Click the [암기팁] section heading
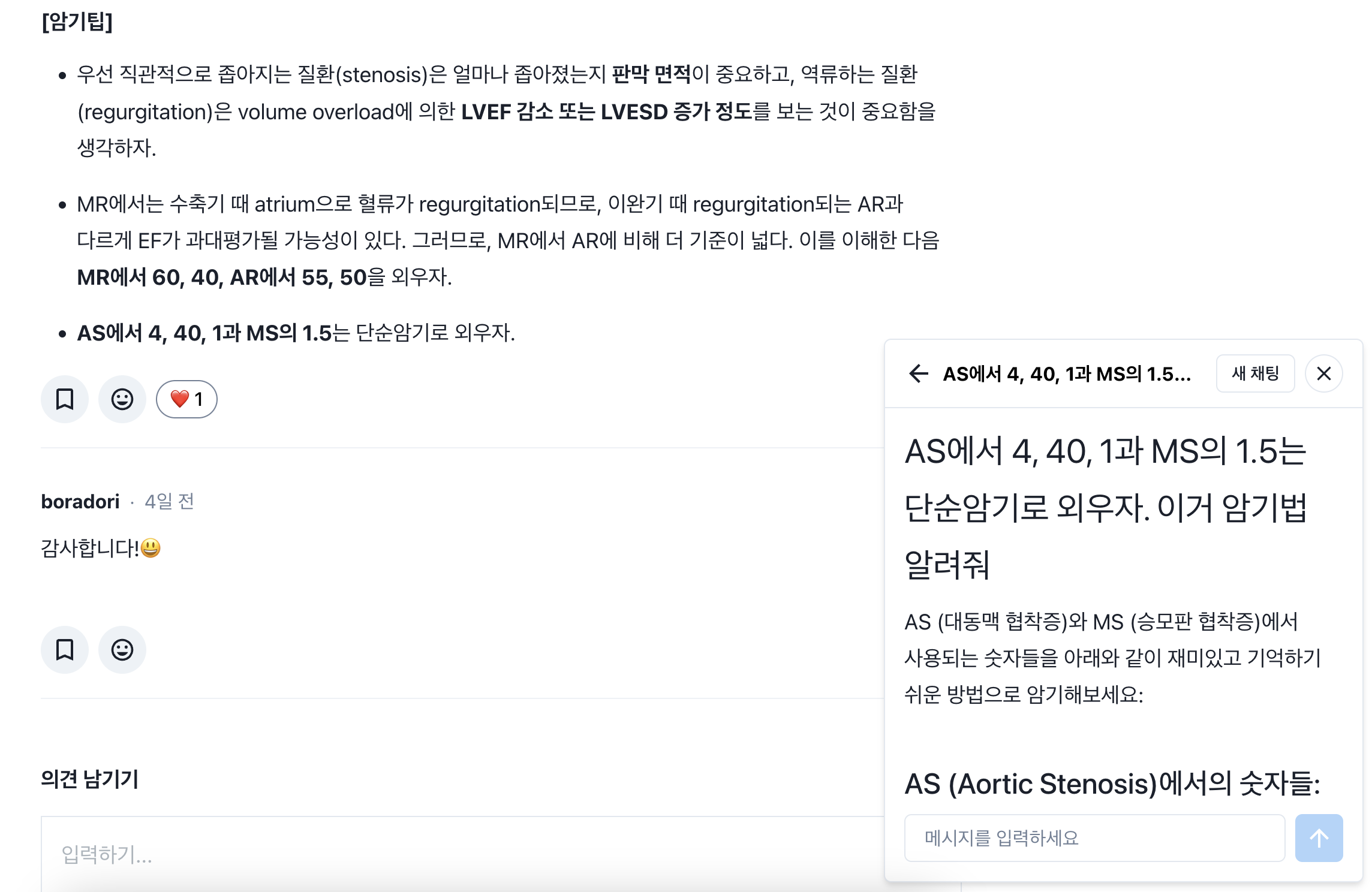The width and height of the screenshot is (1372, 892). click(x=77, y=22)
